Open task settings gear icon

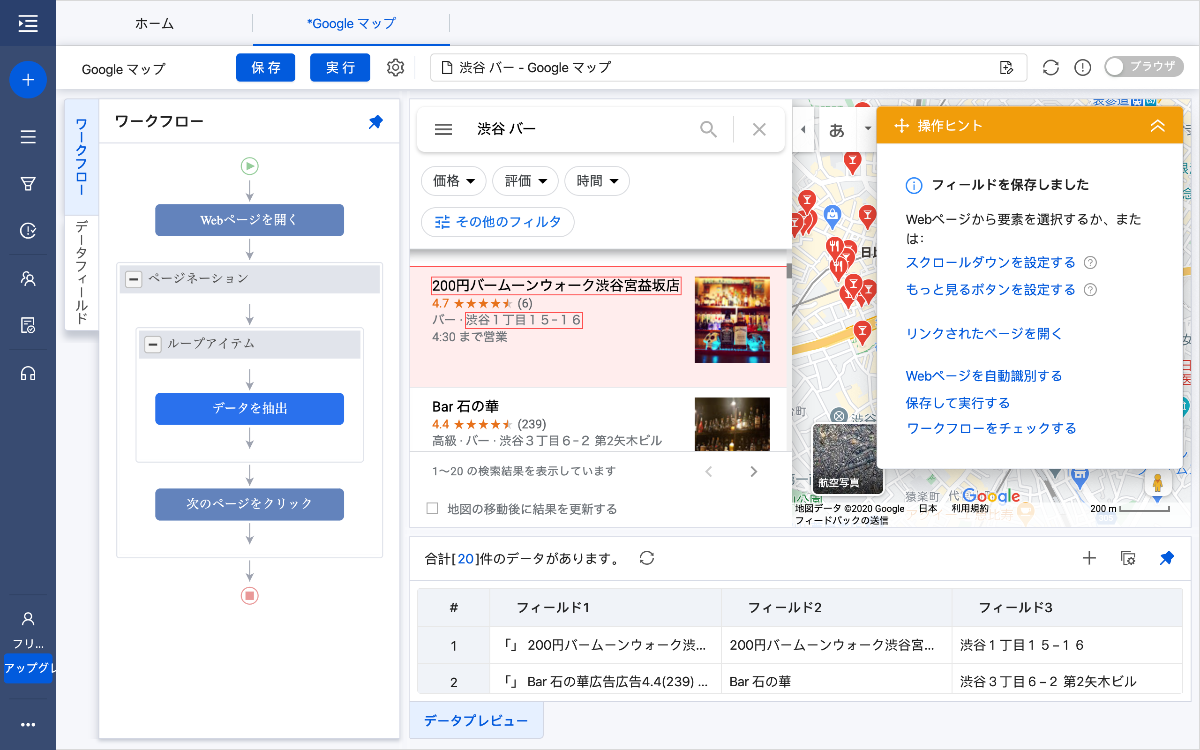click(395, 68)
